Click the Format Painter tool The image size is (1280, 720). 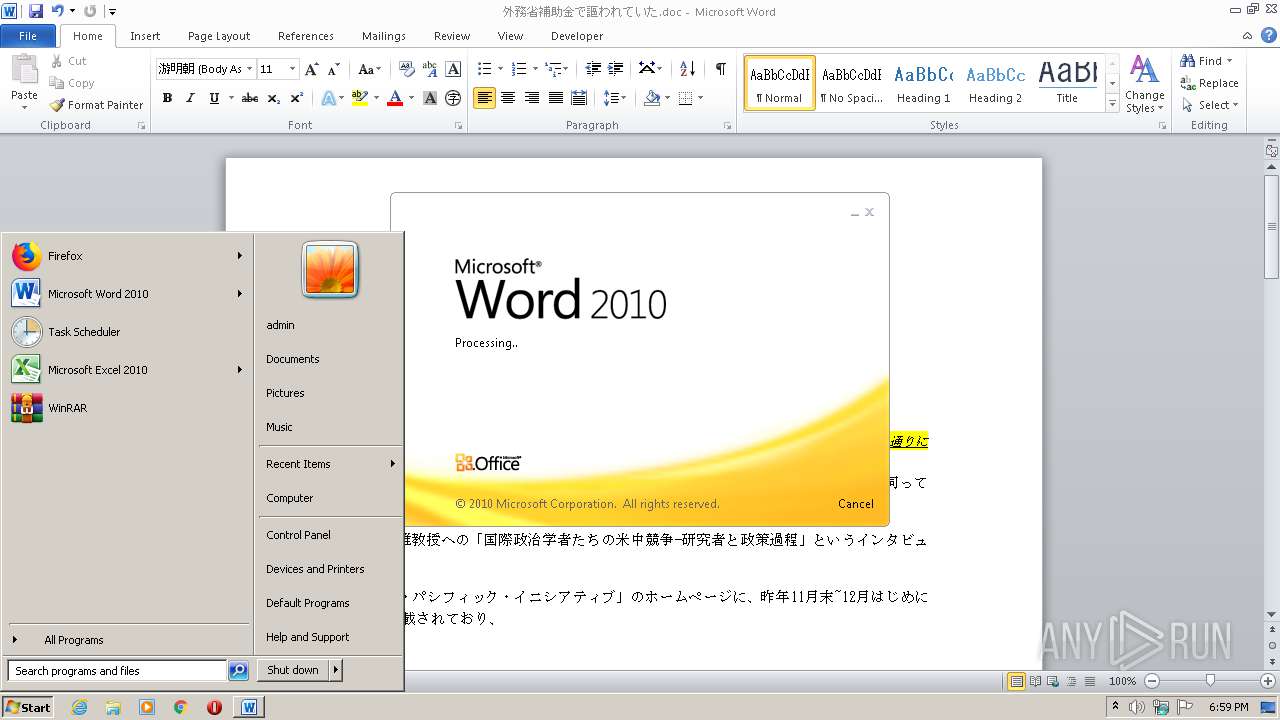tap(97, 105)
